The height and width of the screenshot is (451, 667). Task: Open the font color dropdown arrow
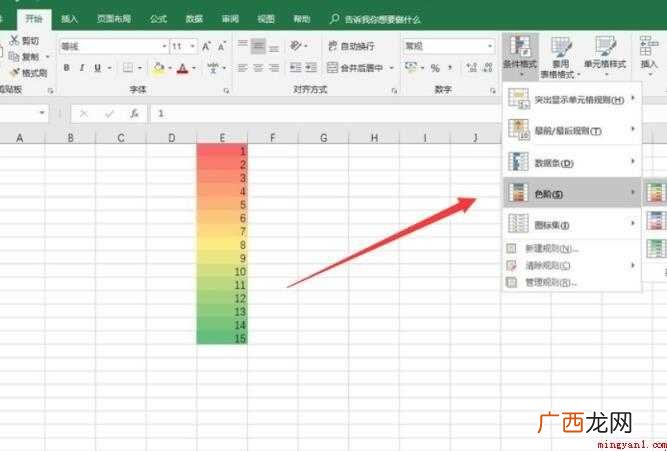194,68
